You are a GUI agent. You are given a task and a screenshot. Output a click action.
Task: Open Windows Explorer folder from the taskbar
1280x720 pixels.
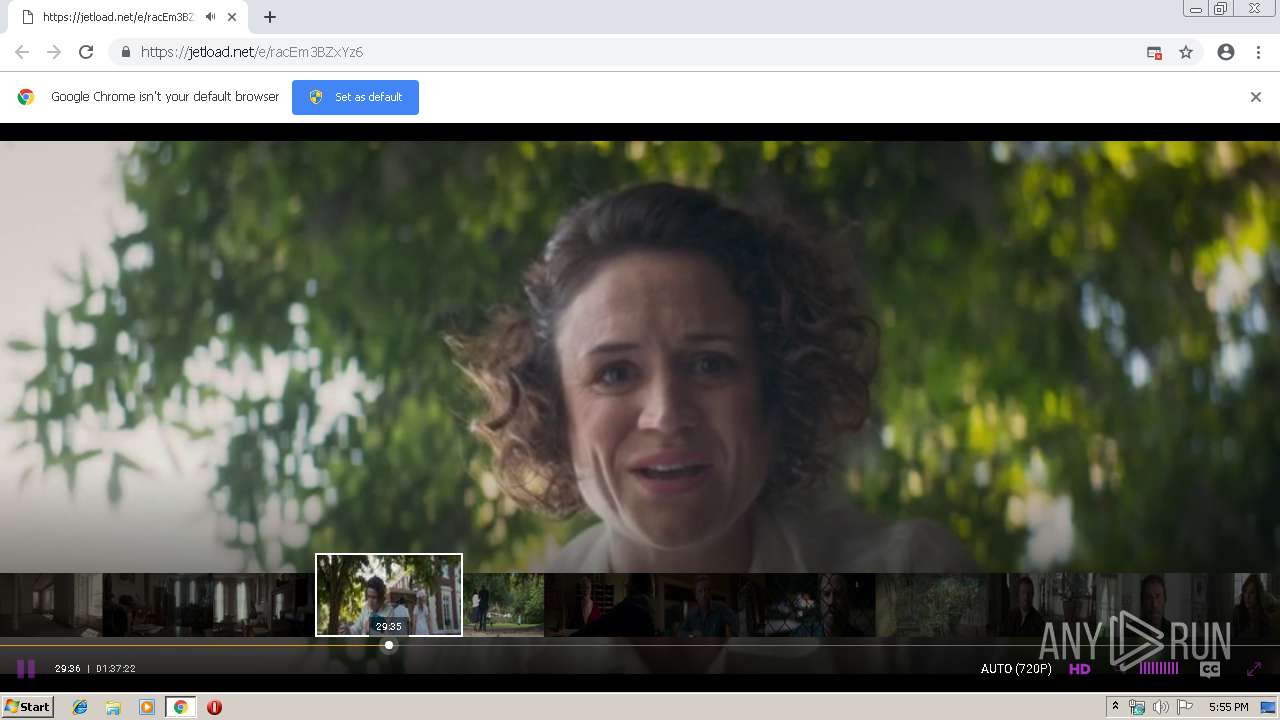(x=113, y=707)
